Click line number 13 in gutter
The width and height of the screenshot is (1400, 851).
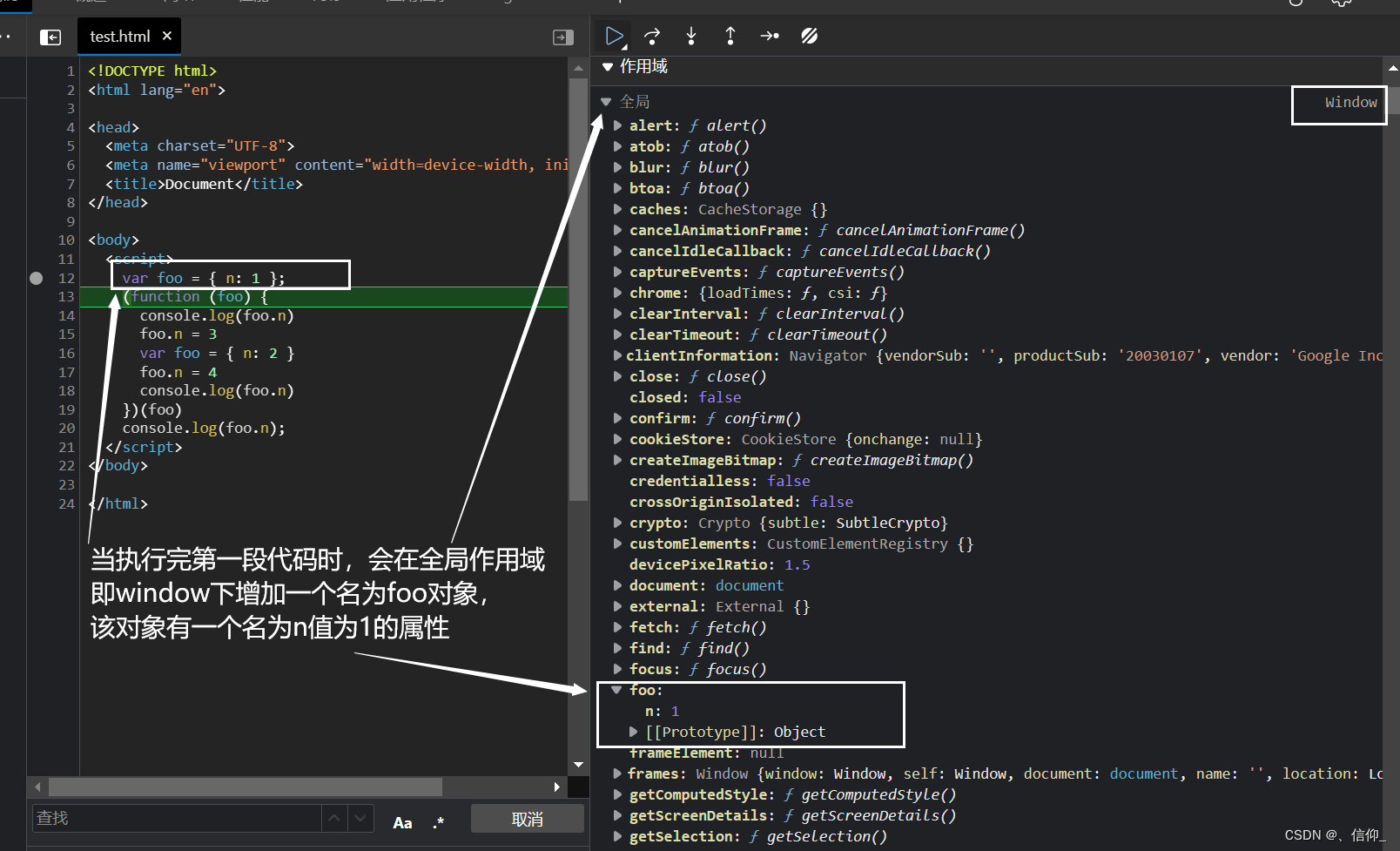coord(66,297)
